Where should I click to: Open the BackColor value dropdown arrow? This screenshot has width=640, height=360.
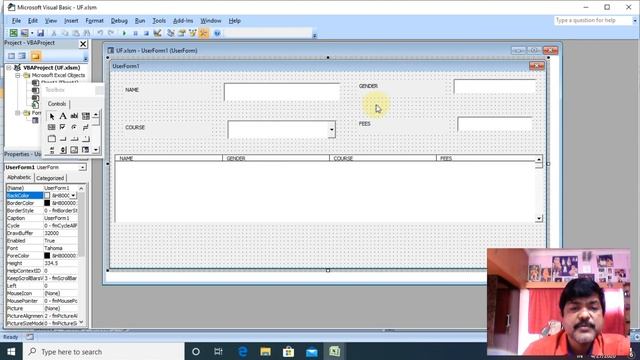pyautogui.click(x=73, y=196)
